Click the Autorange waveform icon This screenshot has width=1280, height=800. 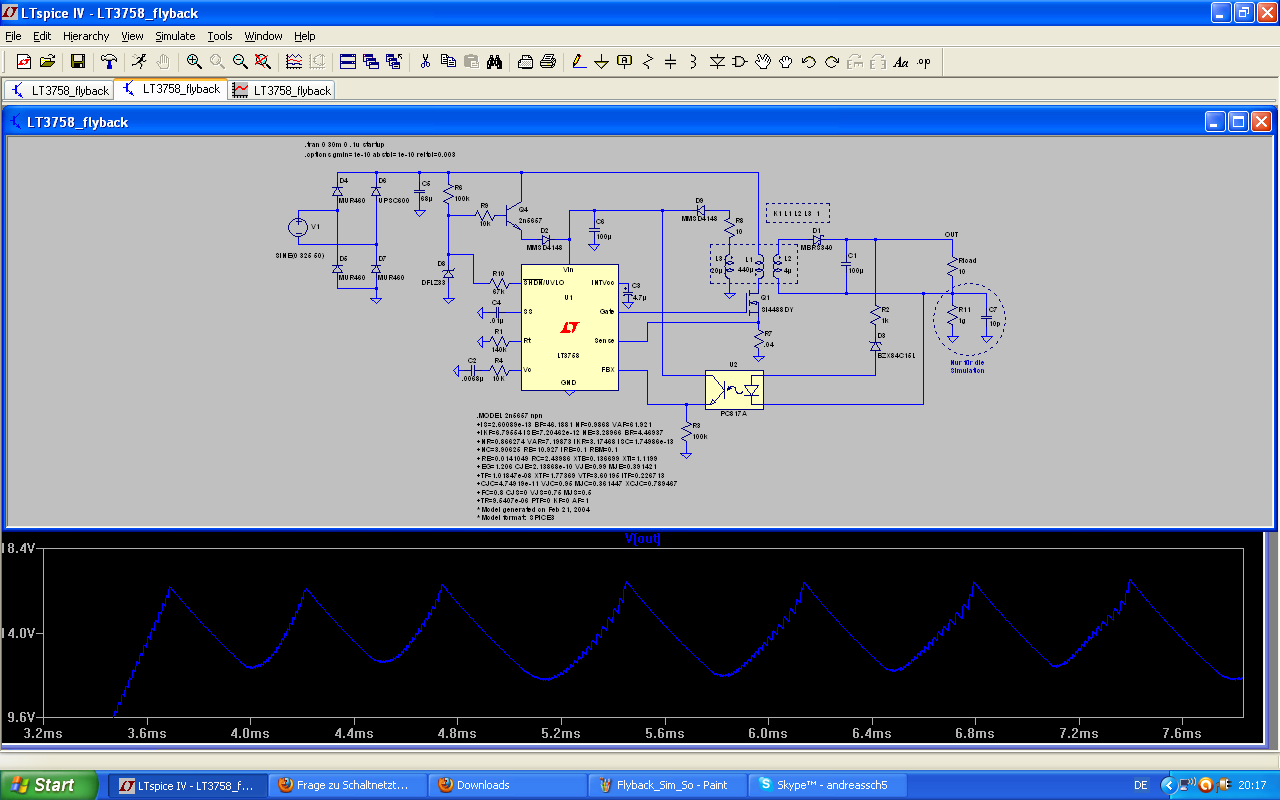(x=294, y=62)
